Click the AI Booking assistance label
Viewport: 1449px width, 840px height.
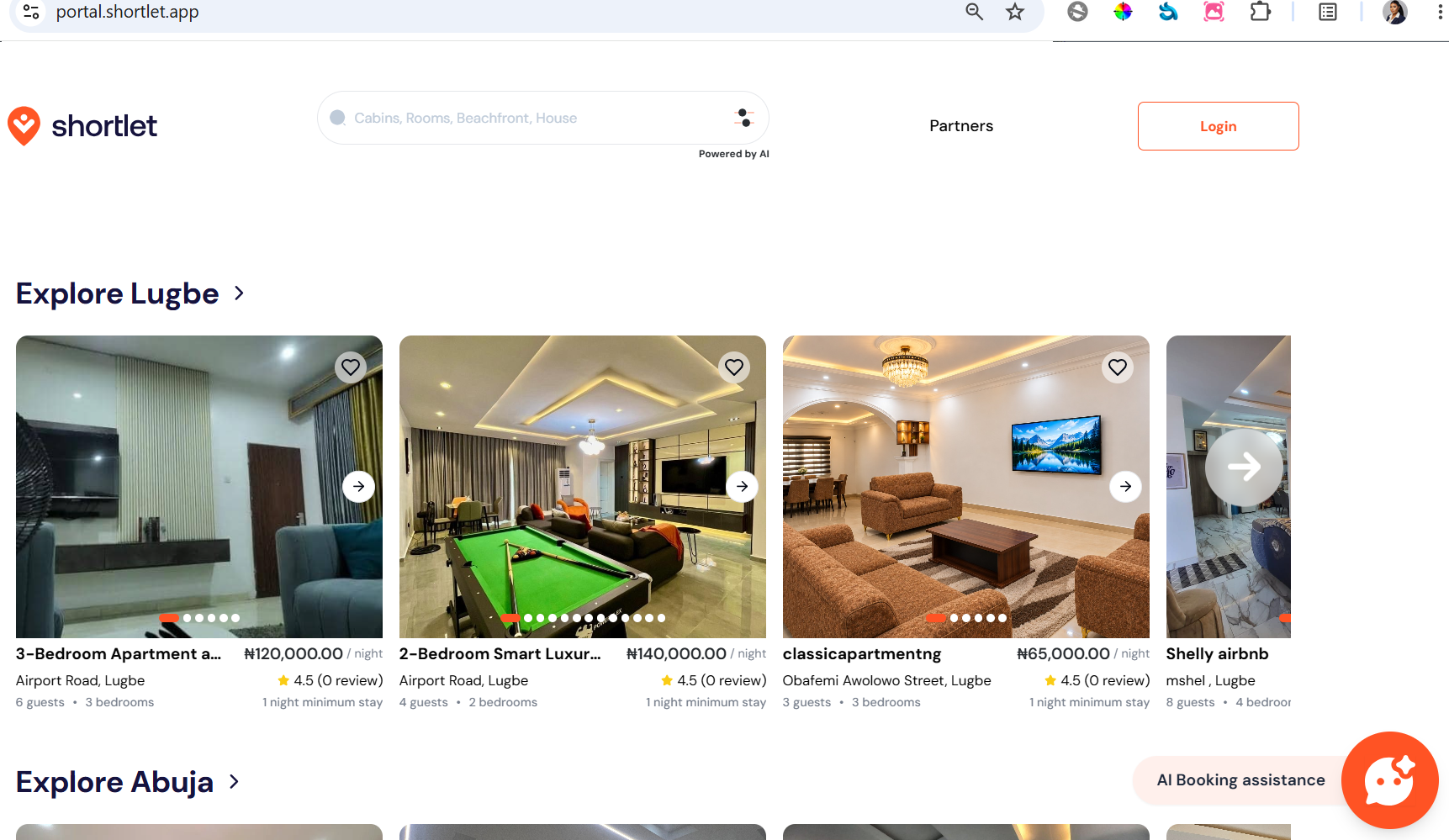coord(1240,780)
